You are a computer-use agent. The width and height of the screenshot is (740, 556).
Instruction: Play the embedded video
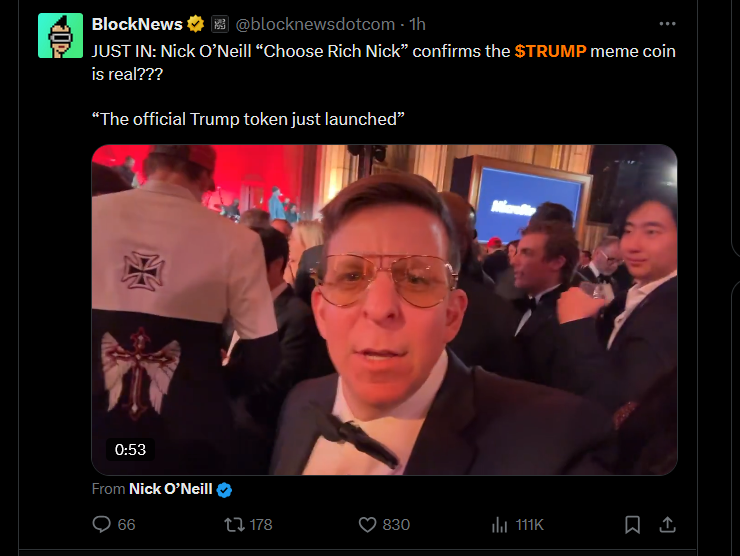click(x=384, y=310)
